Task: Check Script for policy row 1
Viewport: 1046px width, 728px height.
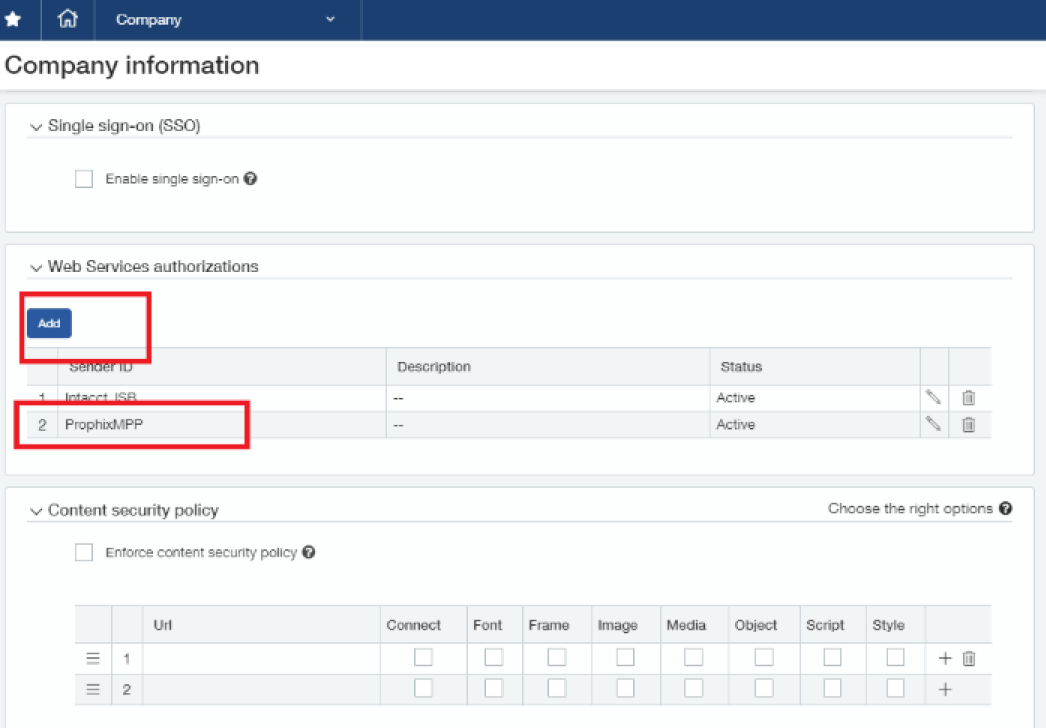Action: click(832, 657)
